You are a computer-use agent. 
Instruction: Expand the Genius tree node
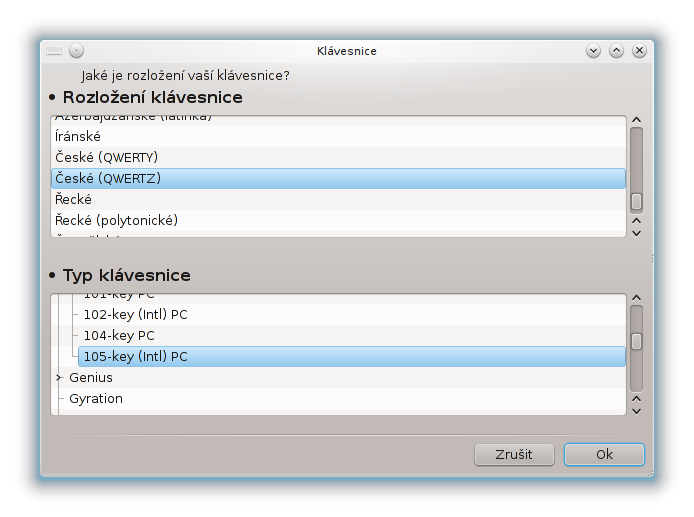click(x=59, y=378)
